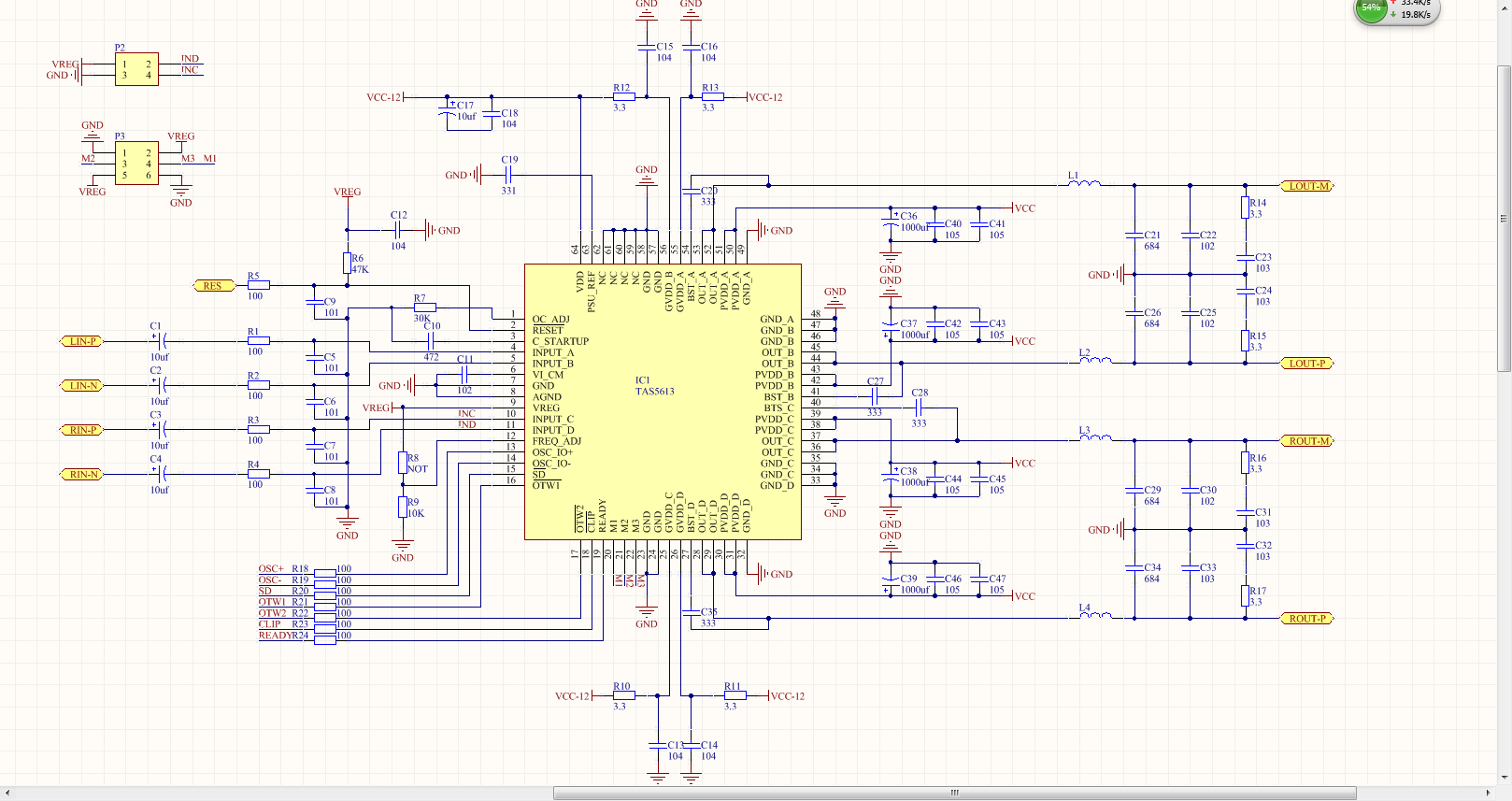This screenshot has width=1512, height=801.
Task: Select the LOUT-M output port
Action: [x=1307, y=186]
